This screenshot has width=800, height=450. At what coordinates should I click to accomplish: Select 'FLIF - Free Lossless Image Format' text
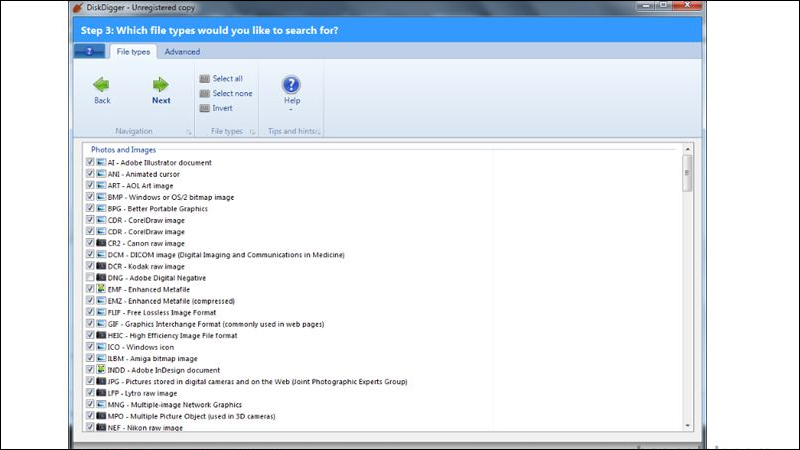(x=162, y=312)
